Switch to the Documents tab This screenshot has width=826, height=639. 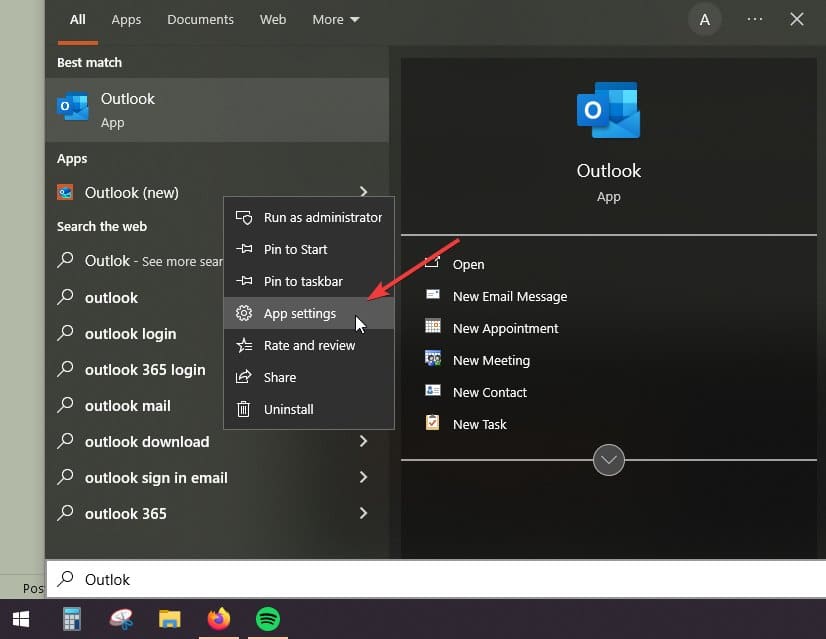(x=200, y=19)
